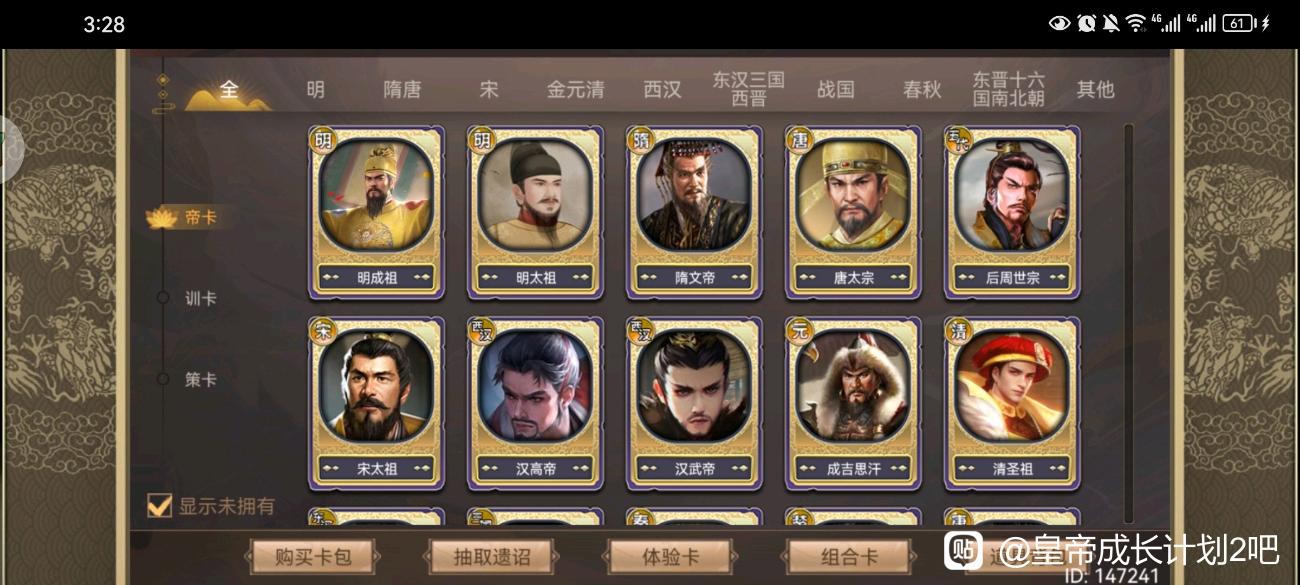The width and height of the screenshot is (1300, 585).
Task: Show the 战国 tab
Action: click(x=835, y=89)
